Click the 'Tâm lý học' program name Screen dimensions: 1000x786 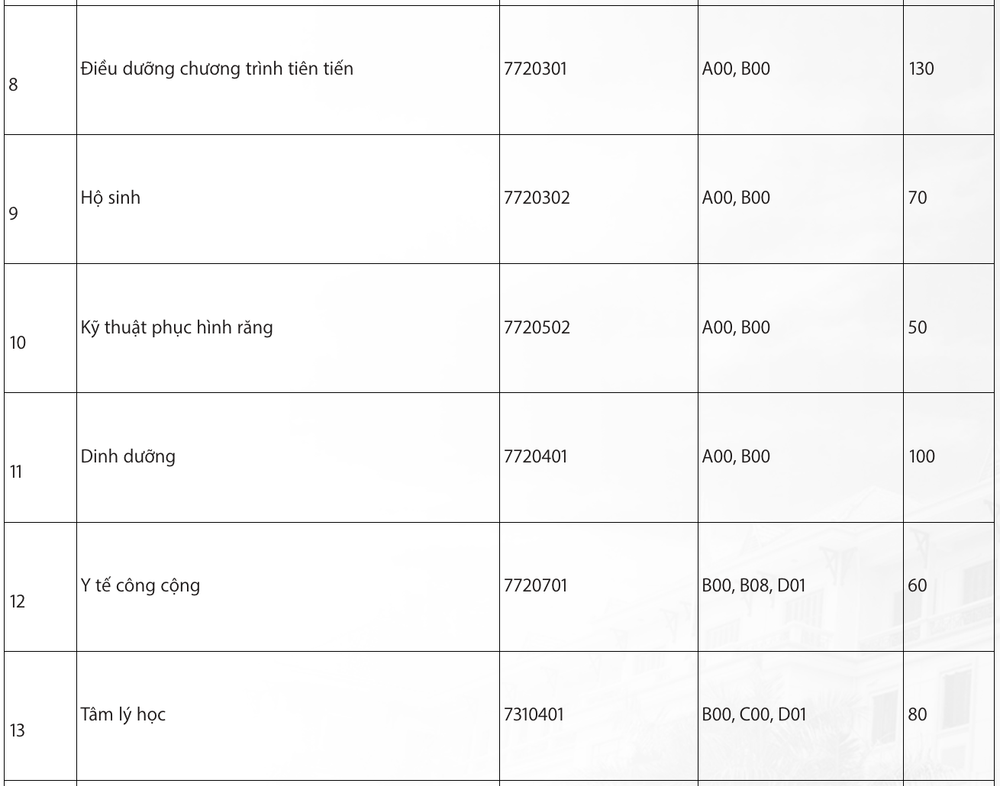pyautogui.click(x=123, y=714)
